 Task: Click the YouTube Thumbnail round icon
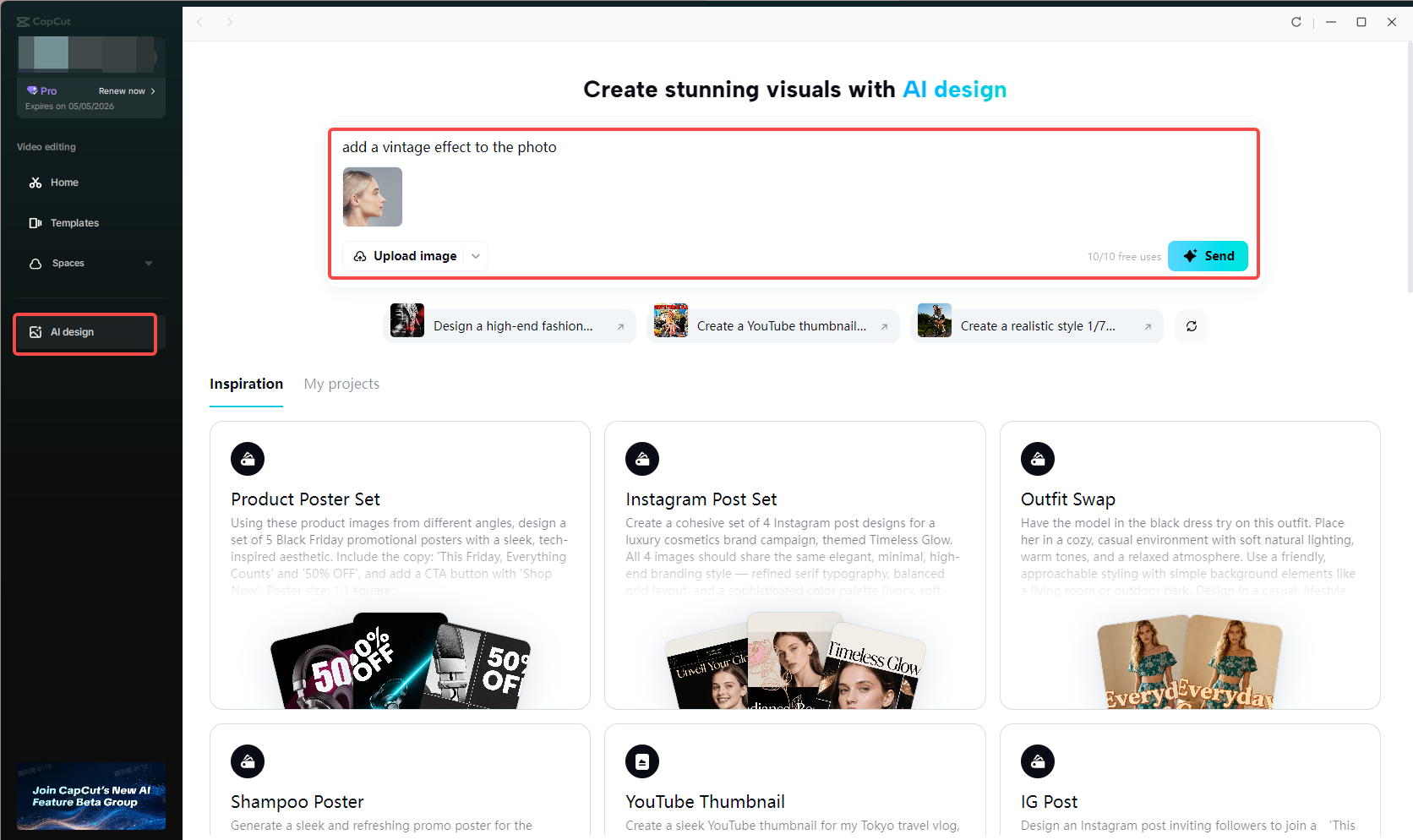point(642,761)
